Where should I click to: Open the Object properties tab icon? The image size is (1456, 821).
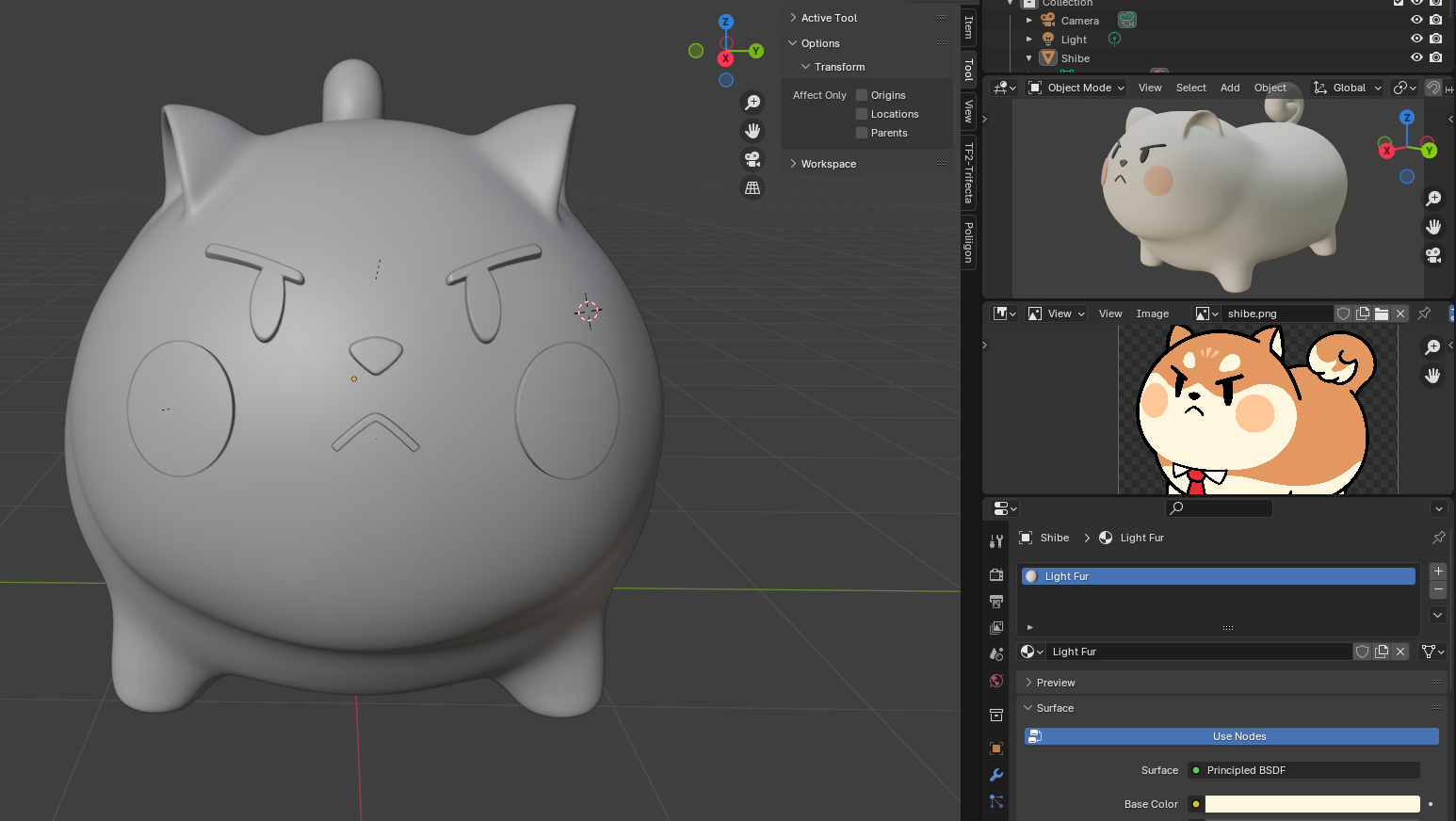996,749
